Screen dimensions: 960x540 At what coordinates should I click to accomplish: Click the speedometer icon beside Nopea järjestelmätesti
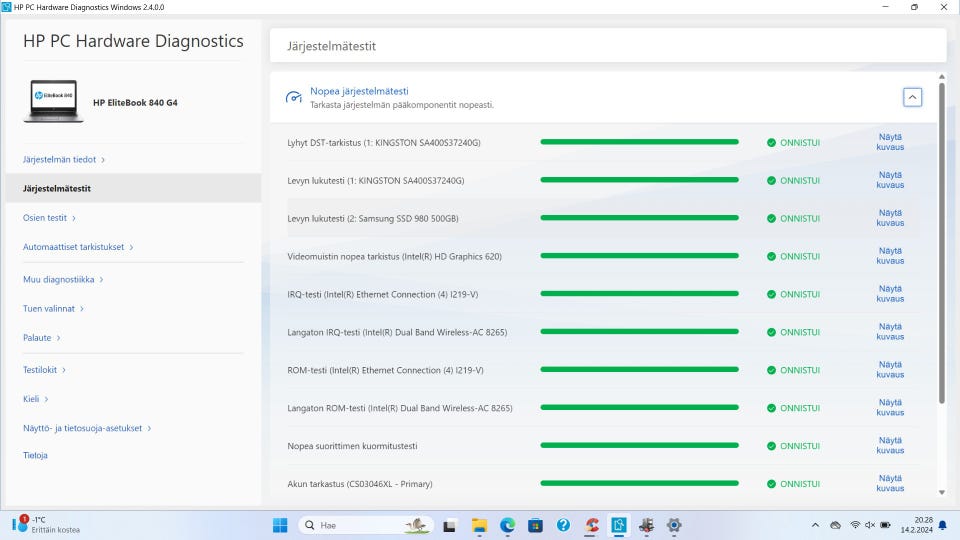[294, 97]
